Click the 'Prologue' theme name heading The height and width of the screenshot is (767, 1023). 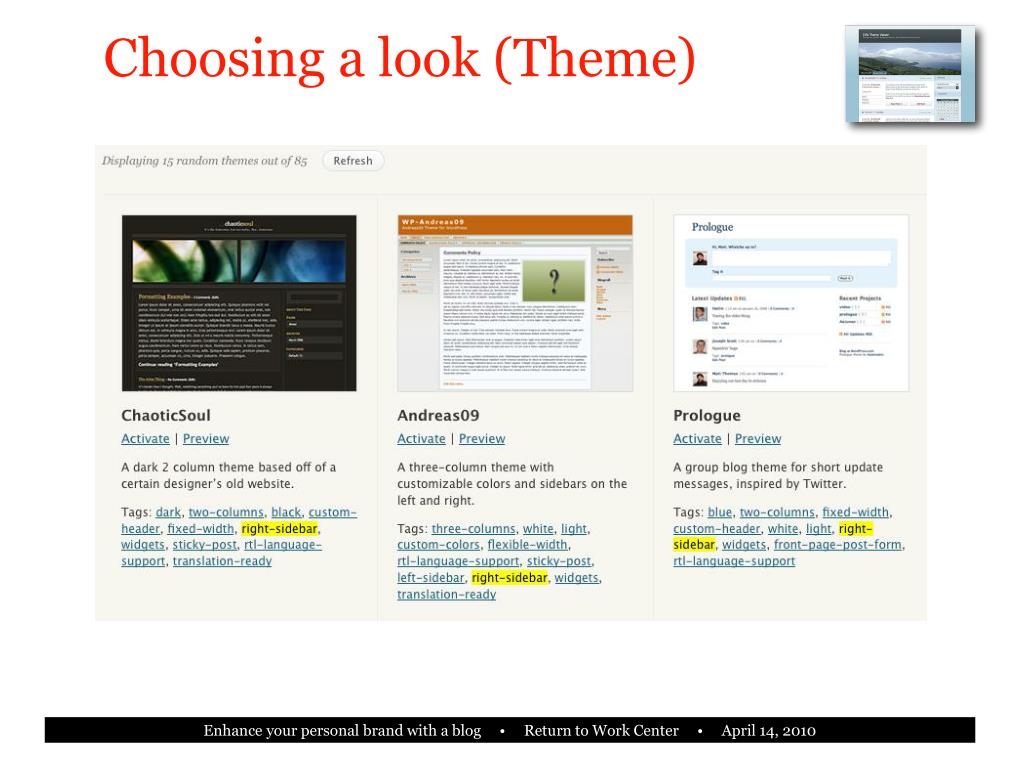pos(707,415)
